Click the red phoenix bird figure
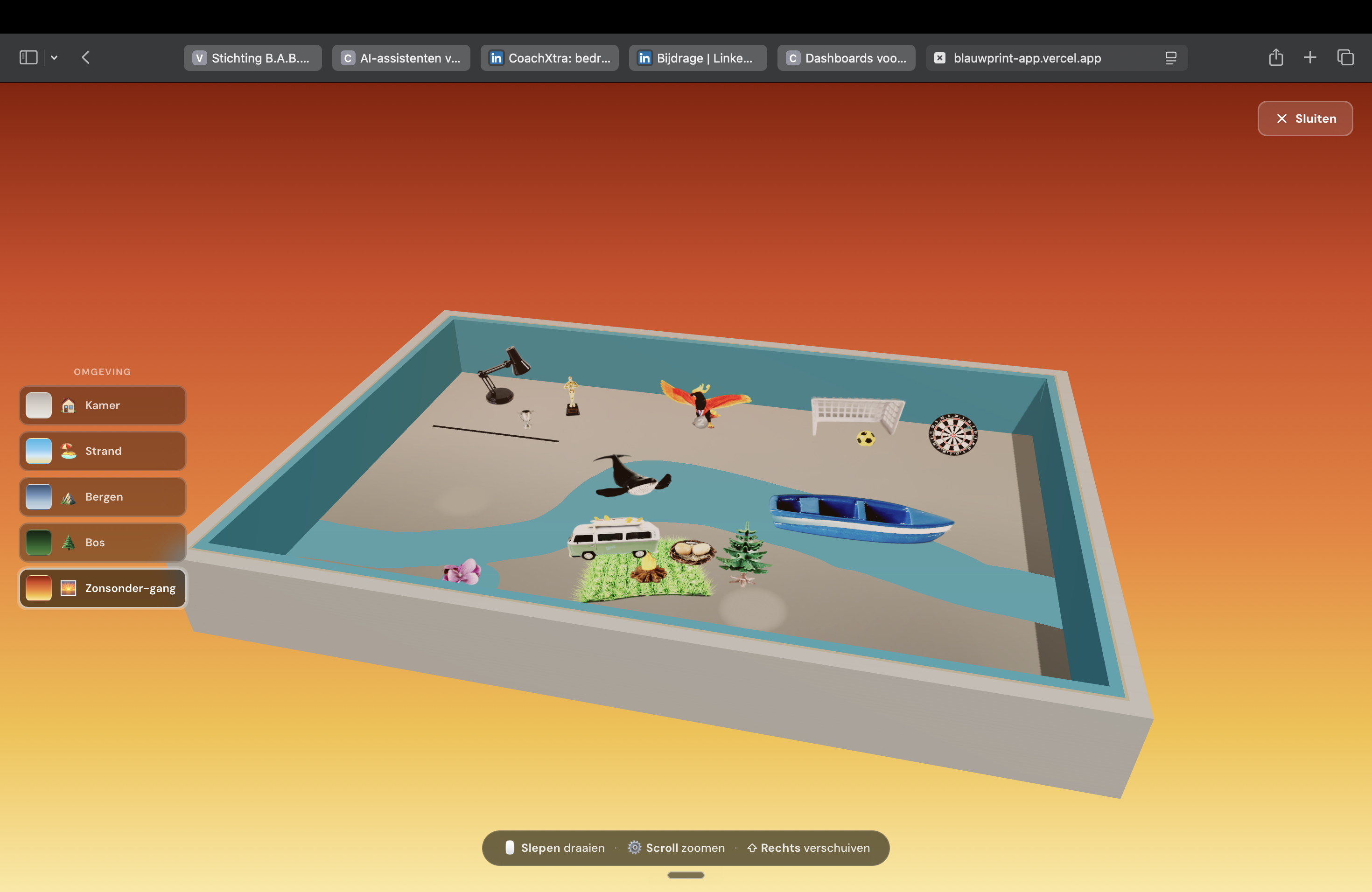The height and width of the screenshot is (892, 1372). click(705, 404)
